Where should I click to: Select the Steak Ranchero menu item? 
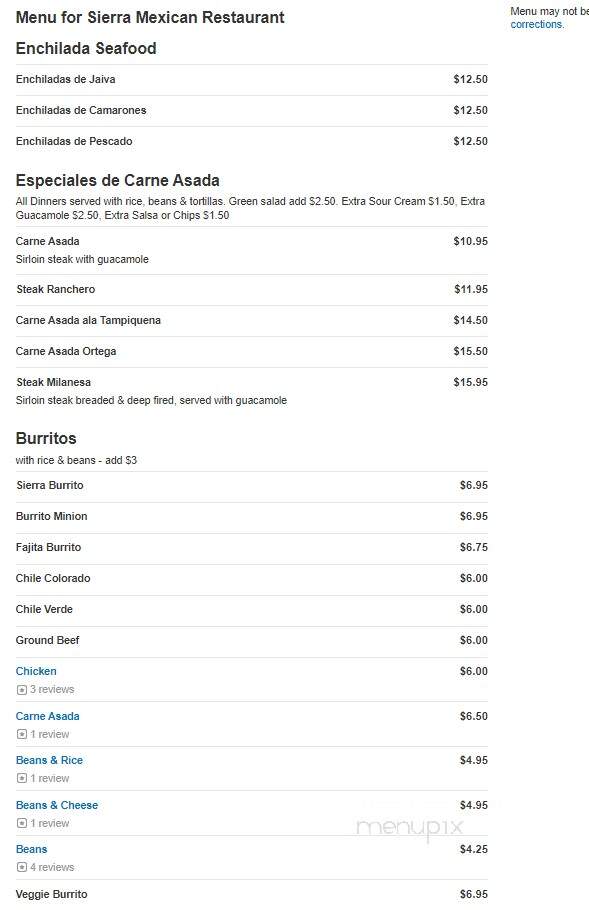[x=56, y=290]
